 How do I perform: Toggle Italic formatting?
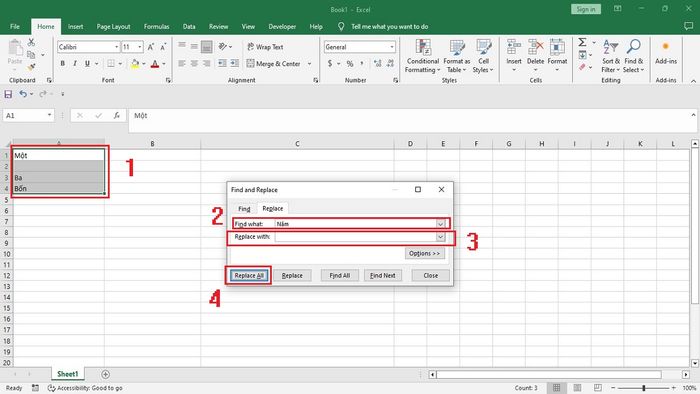coord(75,64)
